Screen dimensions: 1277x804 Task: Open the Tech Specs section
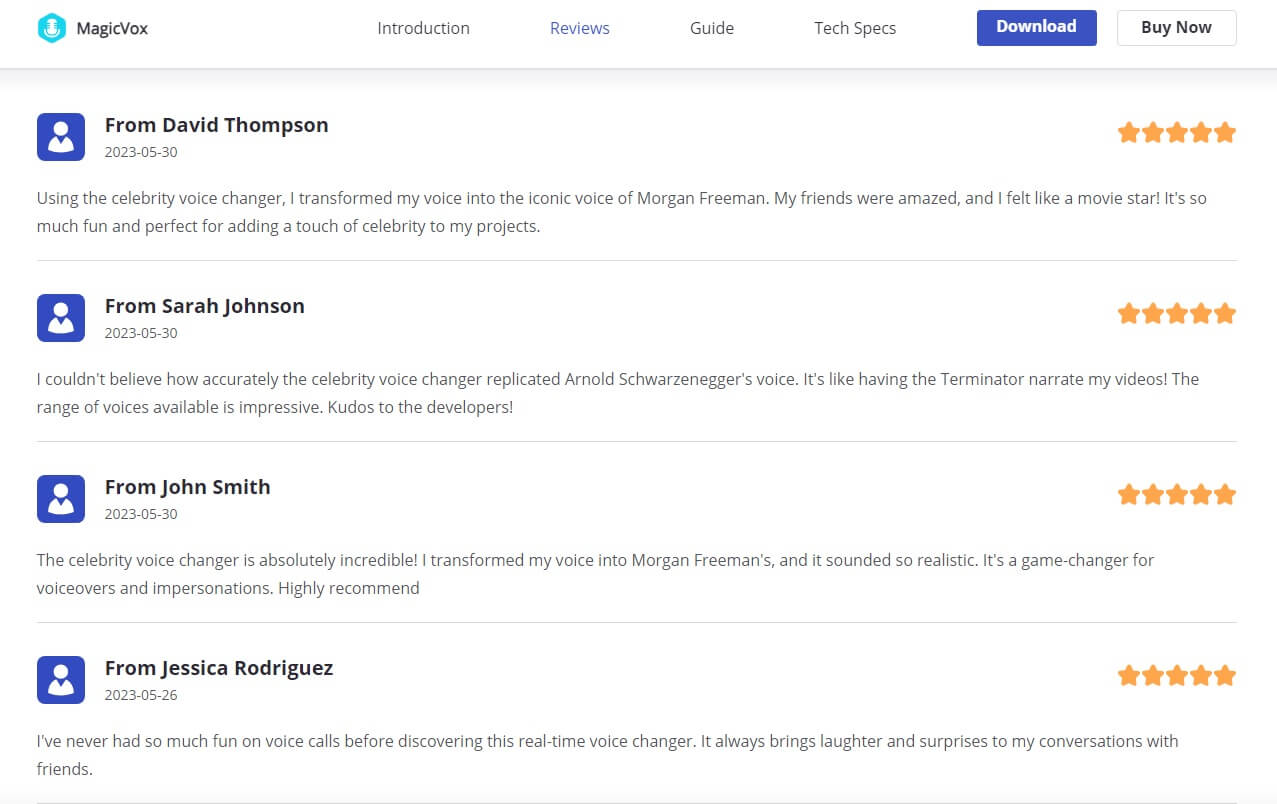[x=854, y=28]
